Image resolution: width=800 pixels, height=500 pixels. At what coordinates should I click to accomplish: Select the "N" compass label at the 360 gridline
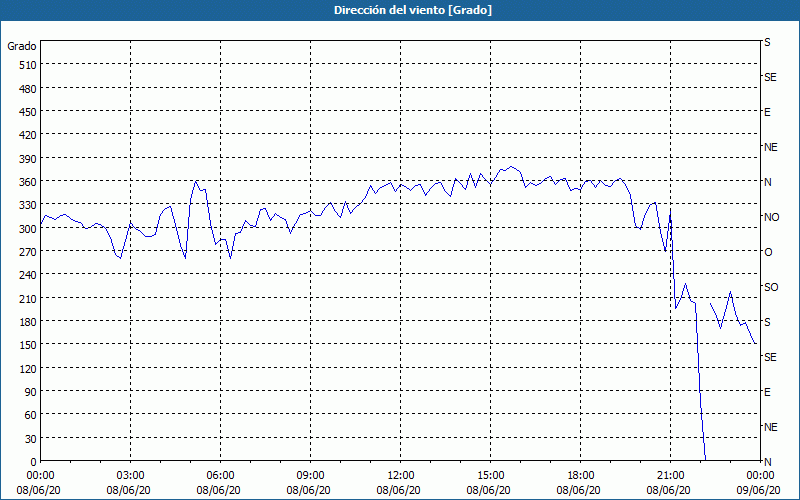[767, 182]
